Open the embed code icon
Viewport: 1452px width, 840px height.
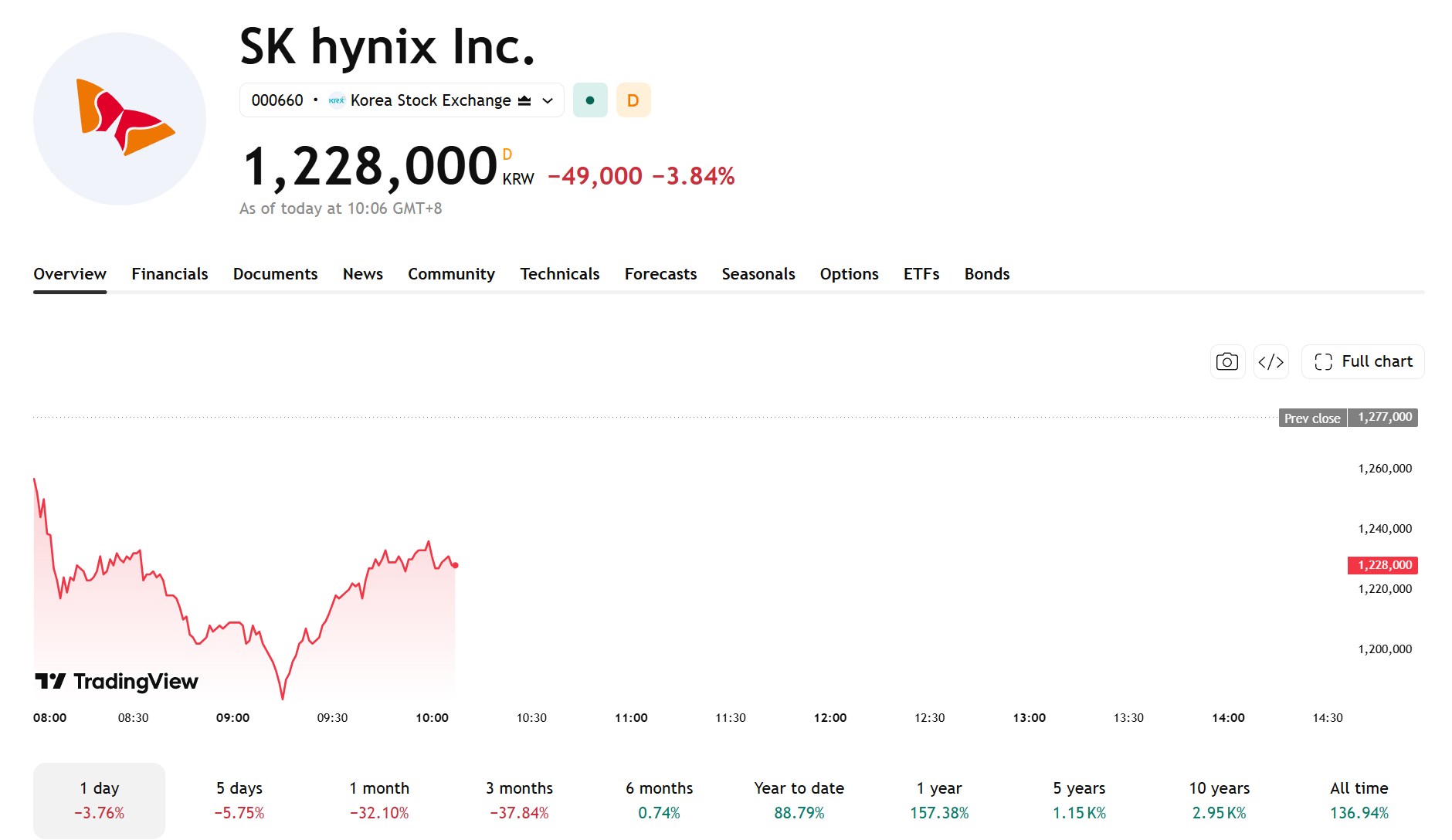[1270, 361]
